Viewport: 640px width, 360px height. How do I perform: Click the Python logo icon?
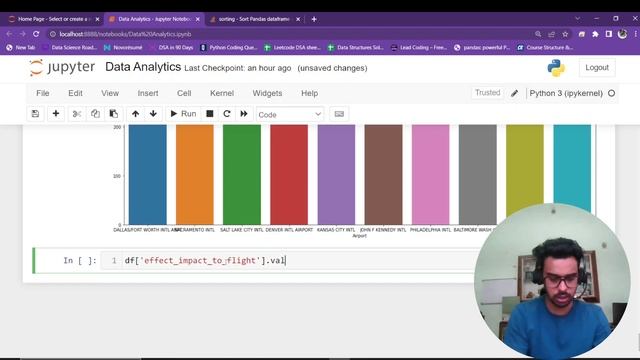click(x=556, y=68)
